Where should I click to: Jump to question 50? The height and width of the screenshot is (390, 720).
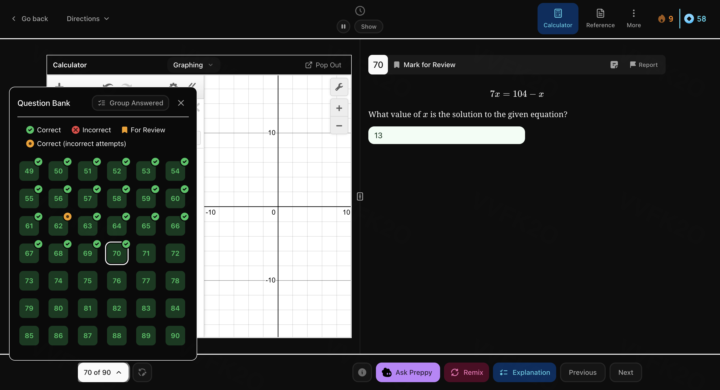58,171
